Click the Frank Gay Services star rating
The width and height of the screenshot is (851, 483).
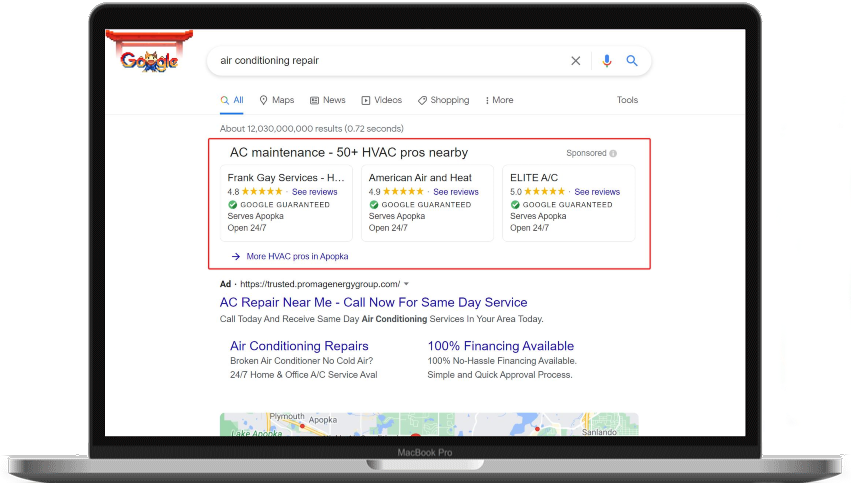(262, 192)
